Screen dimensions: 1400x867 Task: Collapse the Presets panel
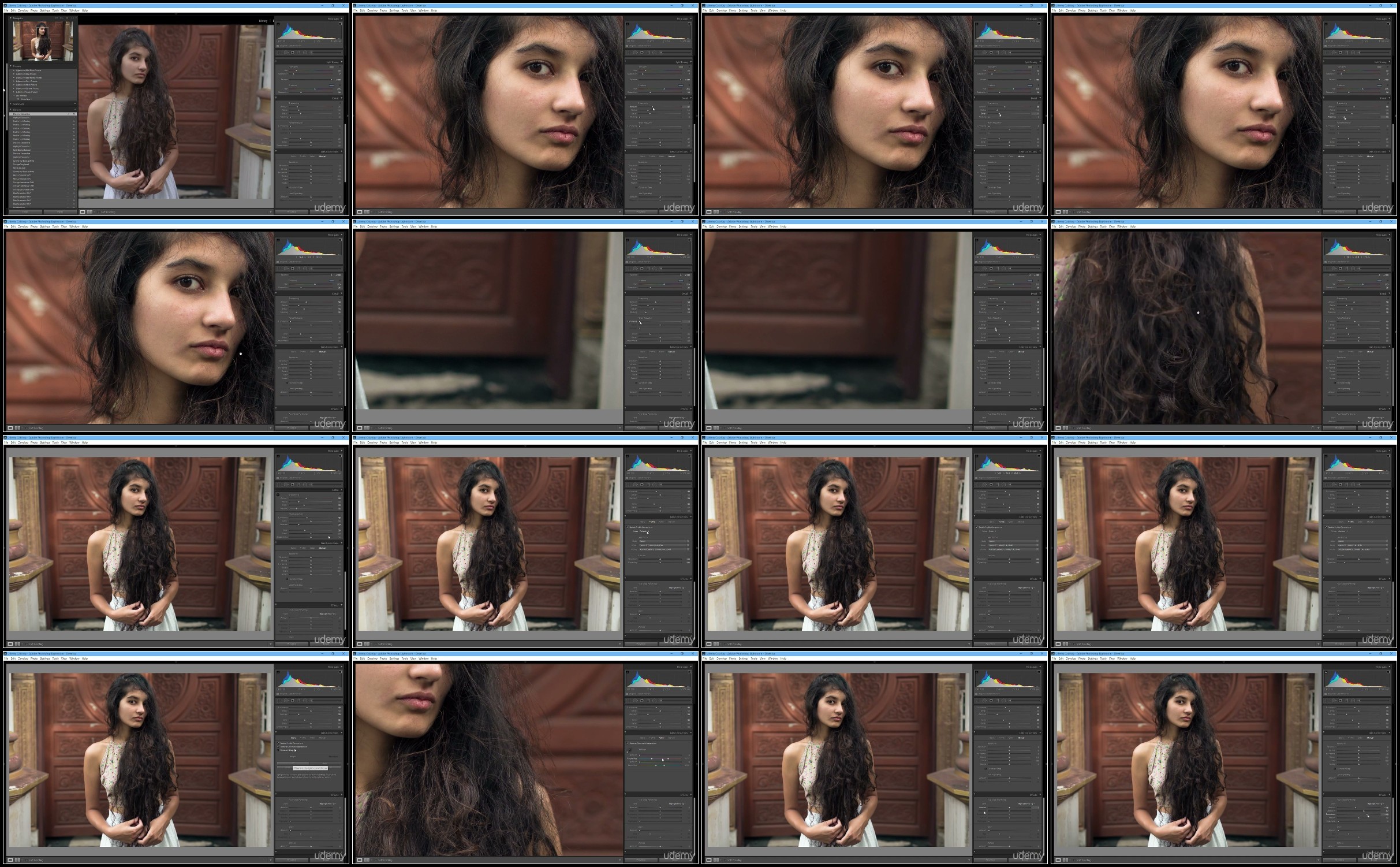click(x=10, y=66)
